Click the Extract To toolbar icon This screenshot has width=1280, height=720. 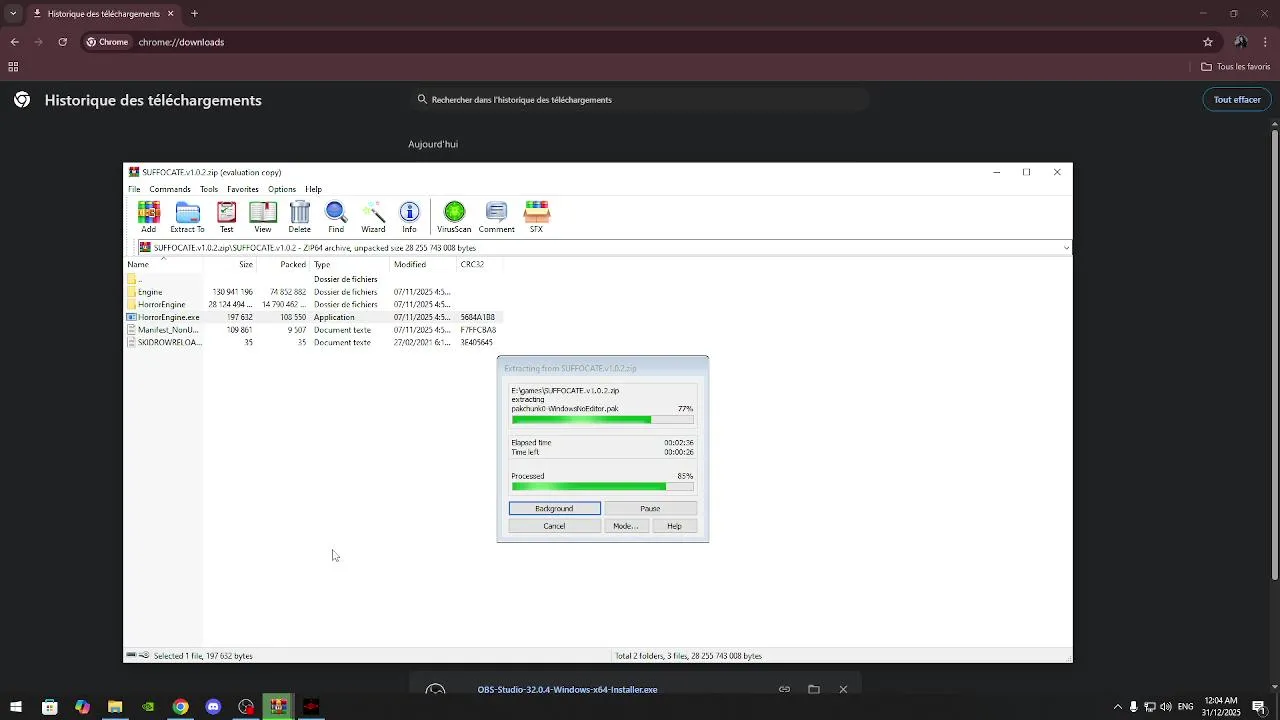[x=187, y=217]
